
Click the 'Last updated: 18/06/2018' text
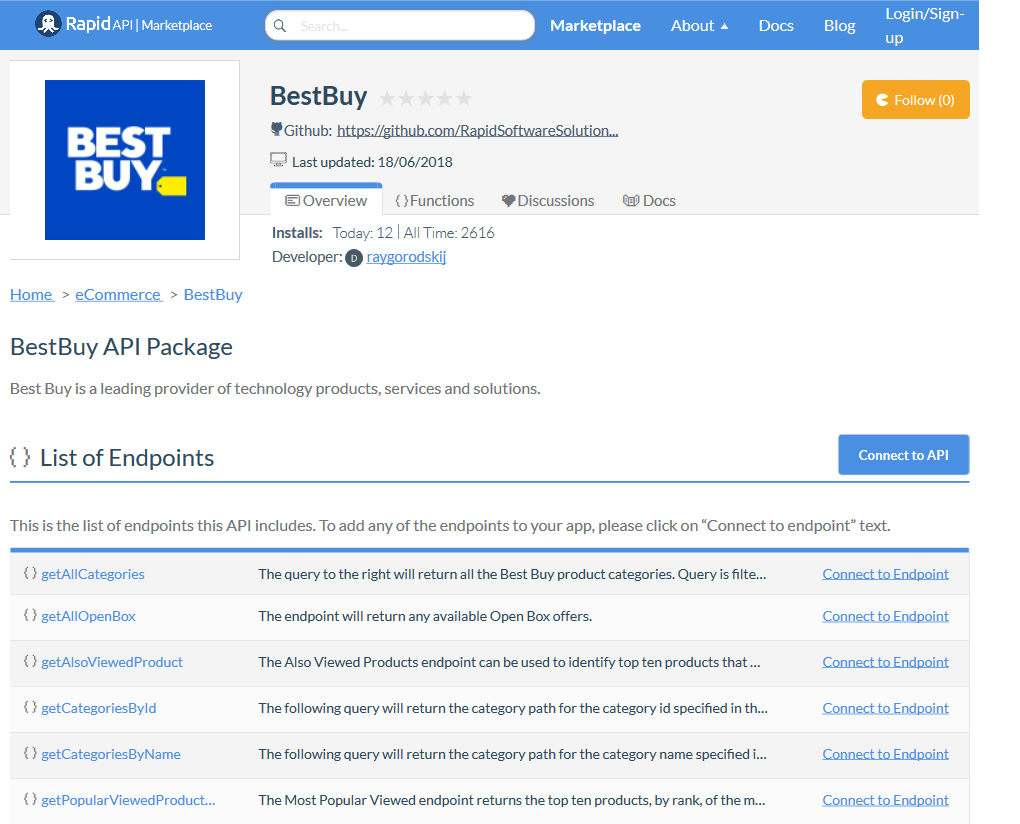[372, 162]
